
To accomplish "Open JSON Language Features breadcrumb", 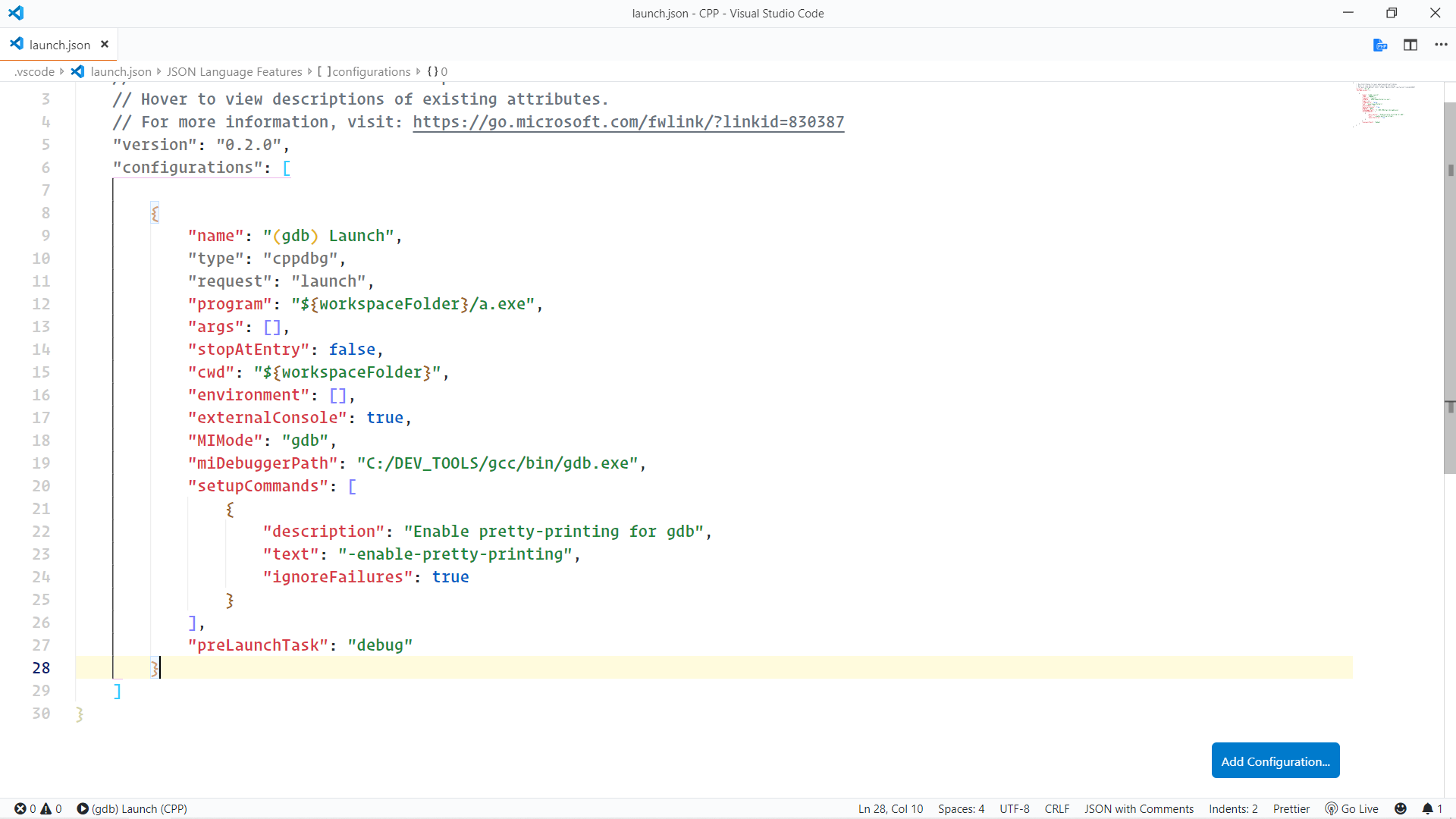I will coord(234,72).
